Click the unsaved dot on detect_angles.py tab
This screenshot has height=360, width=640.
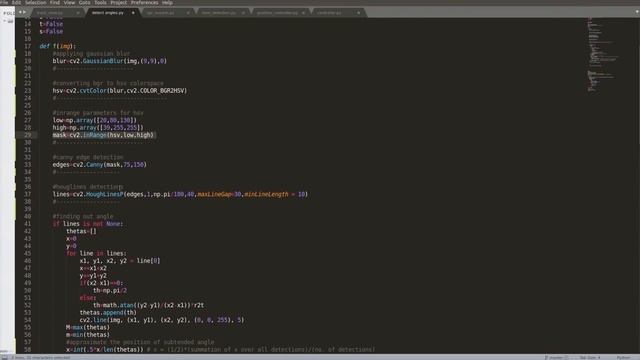pyautogui.click(x=133, y=13)
